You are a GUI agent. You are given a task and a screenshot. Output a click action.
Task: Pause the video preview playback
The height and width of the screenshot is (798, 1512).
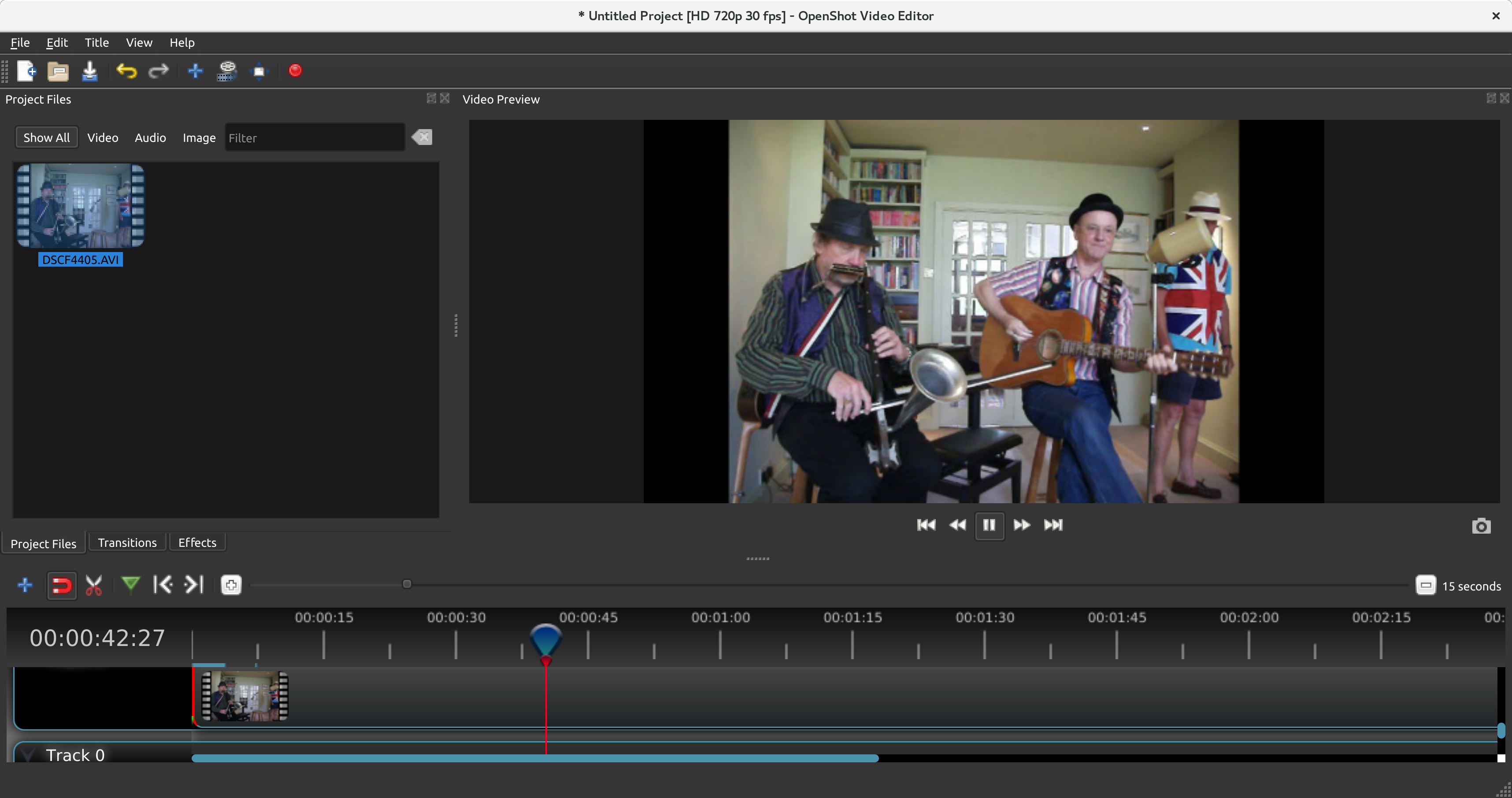tap(989, 525)
